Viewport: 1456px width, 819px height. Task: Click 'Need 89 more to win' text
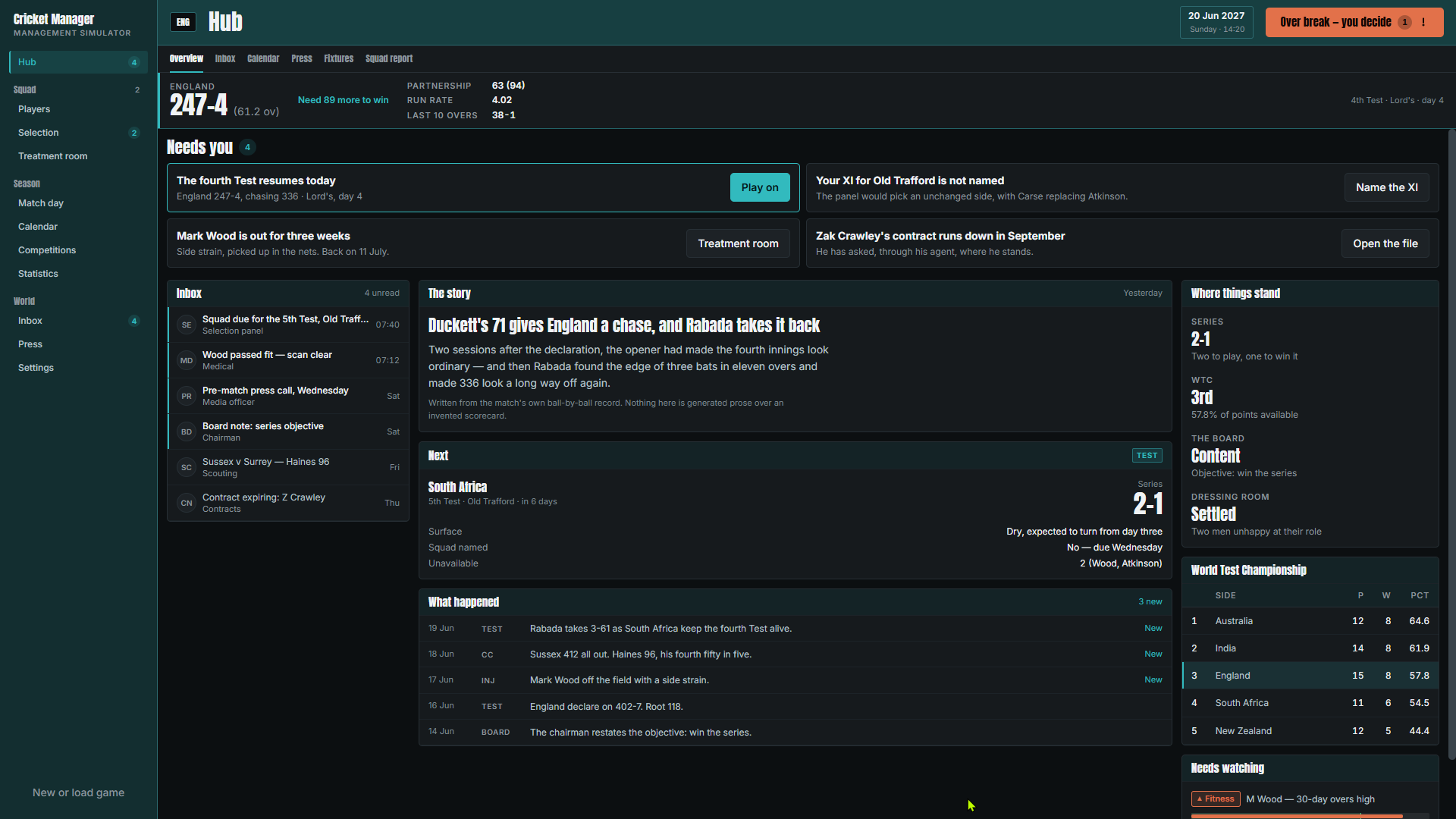coord(343,100)
